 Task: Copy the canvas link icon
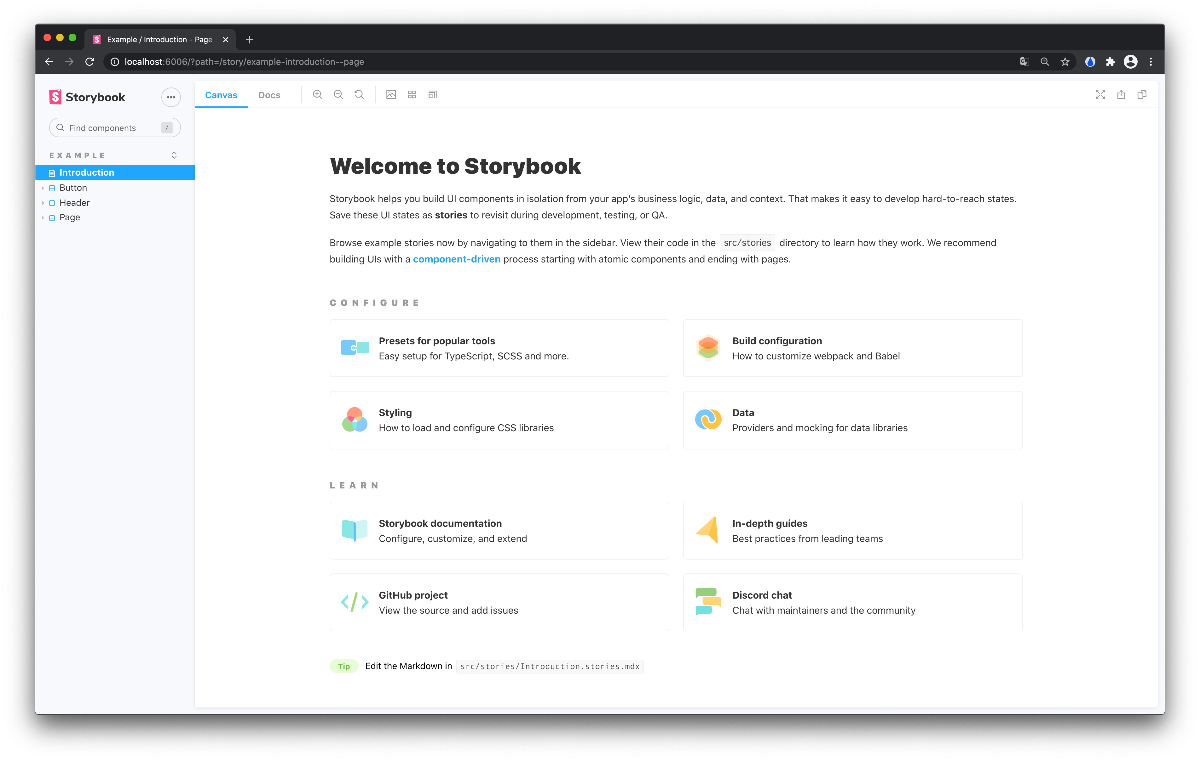(x=1142, y=95)
